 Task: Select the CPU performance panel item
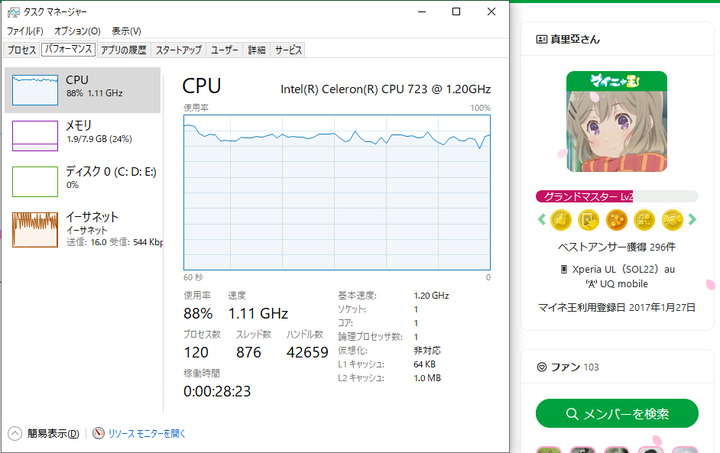pos(83,90)
